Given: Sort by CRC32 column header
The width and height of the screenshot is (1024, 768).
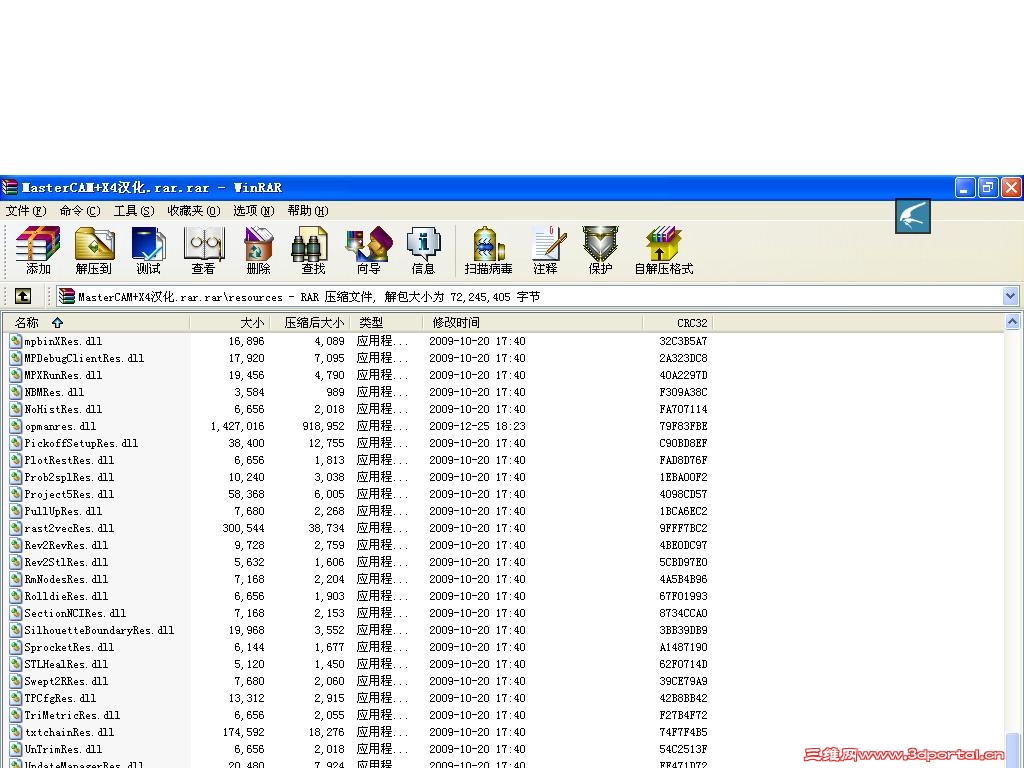Looking at the screenshot, I should click(678, 323).
